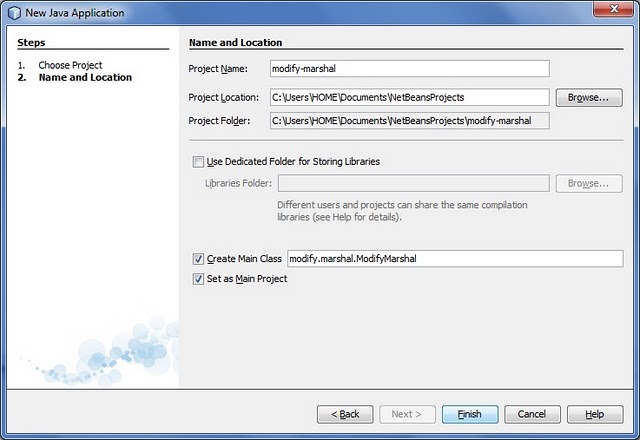The width and height of the screenshot is (640, 440).
Task: Select step 2 Name and Location
Action: [x=85, y=78]
